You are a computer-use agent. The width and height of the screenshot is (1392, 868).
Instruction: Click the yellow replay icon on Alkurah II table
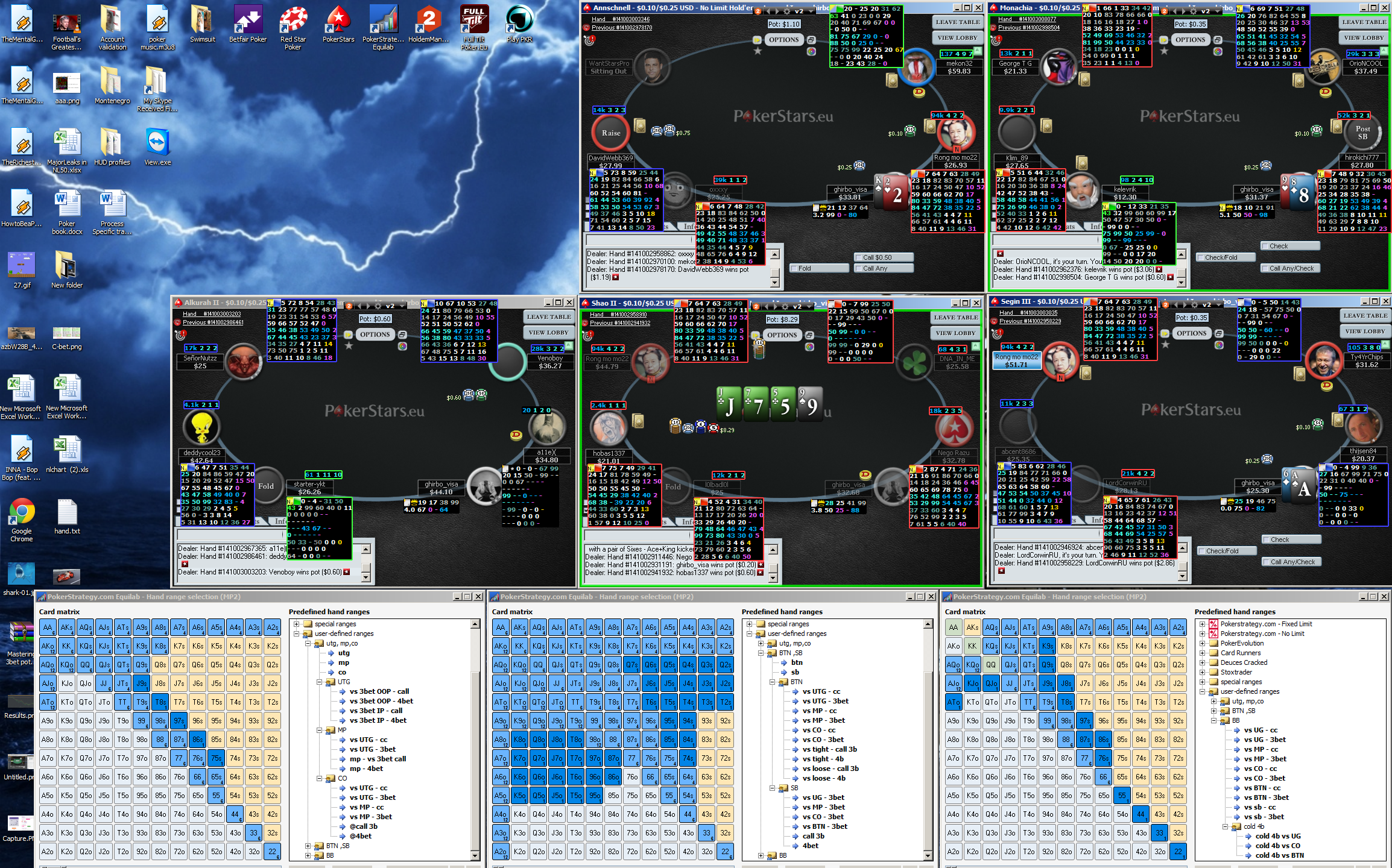[349, 335]
